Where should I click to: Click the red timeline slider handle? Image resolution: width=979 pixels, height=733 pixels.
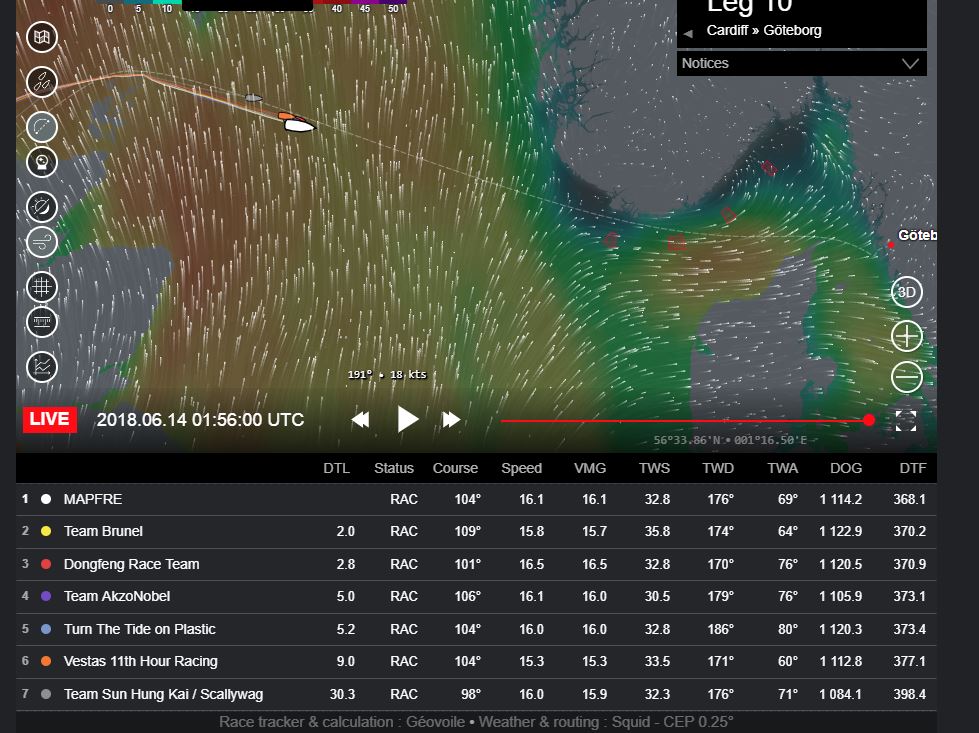(x=868, y=420)
